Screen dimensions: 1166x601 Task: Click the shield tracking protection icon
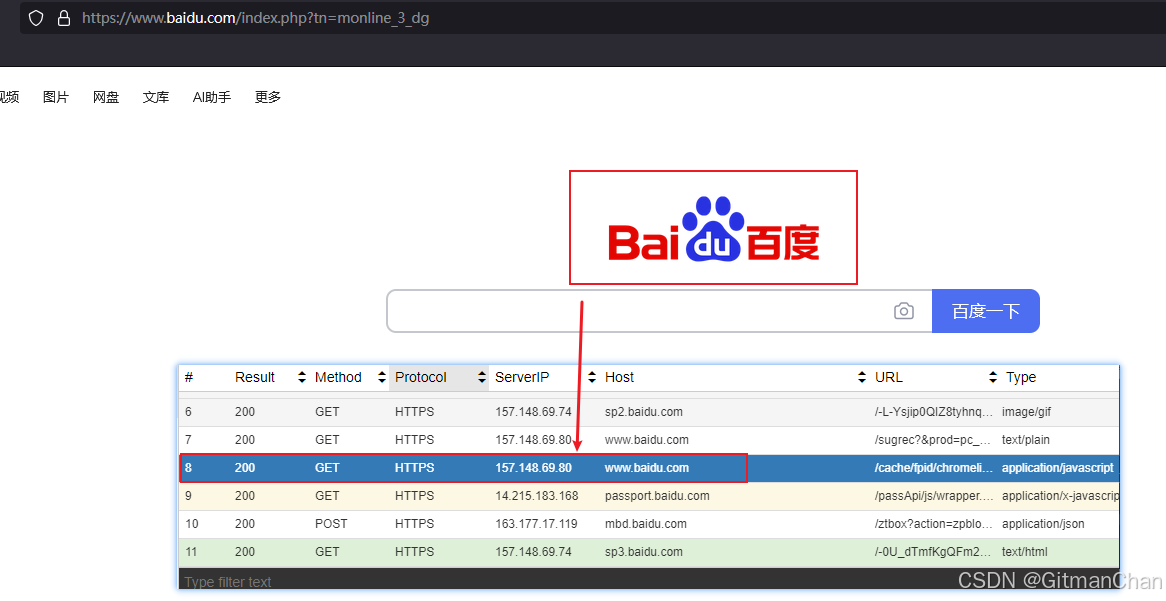tap(36, 18)
